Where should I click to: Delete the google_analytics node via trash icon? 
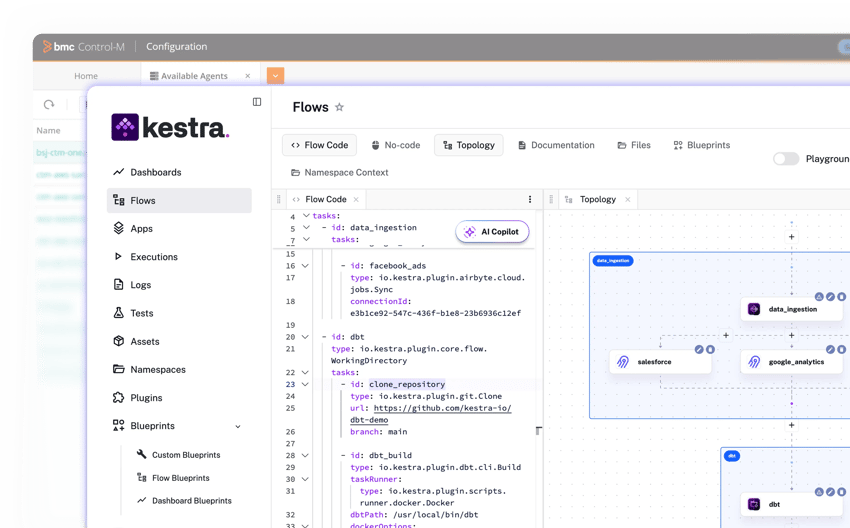click(x=842, y=349)
